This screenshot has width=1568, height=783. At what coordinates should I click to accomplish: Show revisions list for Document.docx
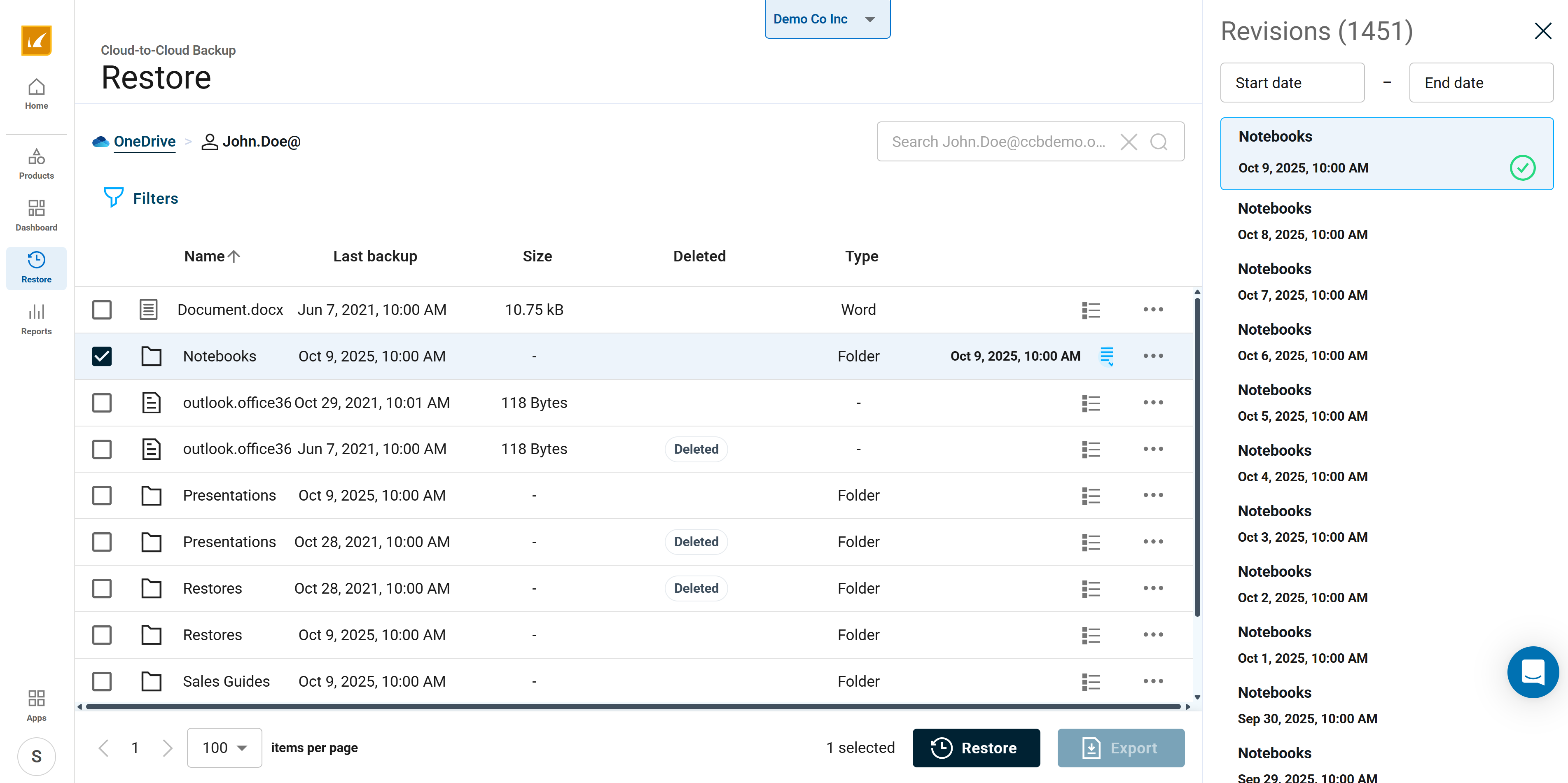1090,310
